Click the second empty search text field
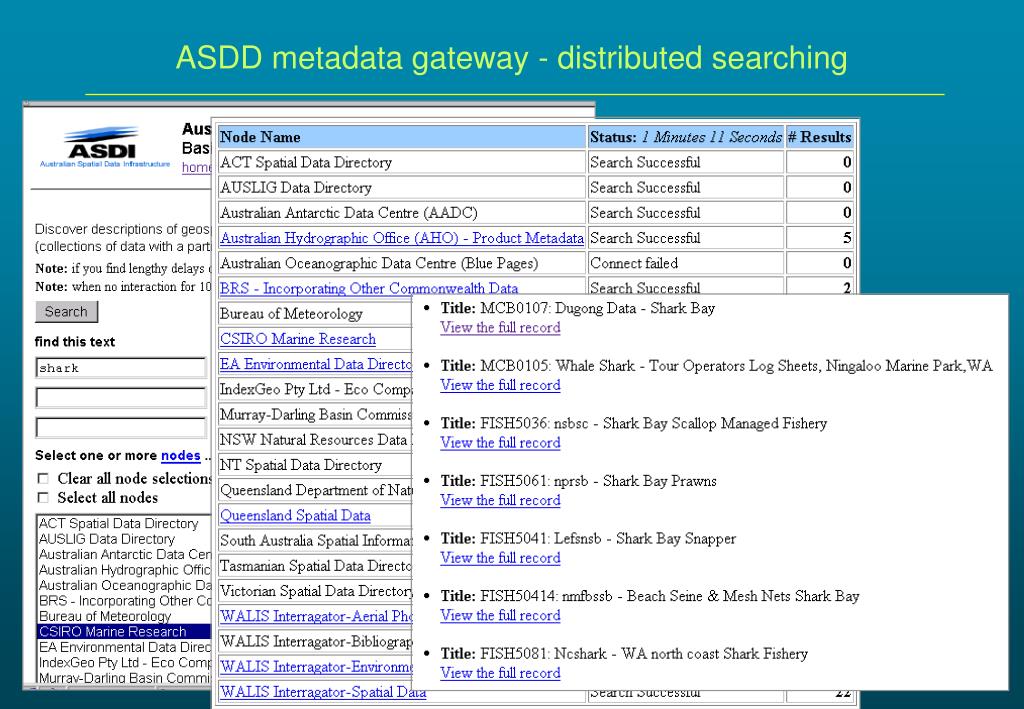 (x=121, y=397)
